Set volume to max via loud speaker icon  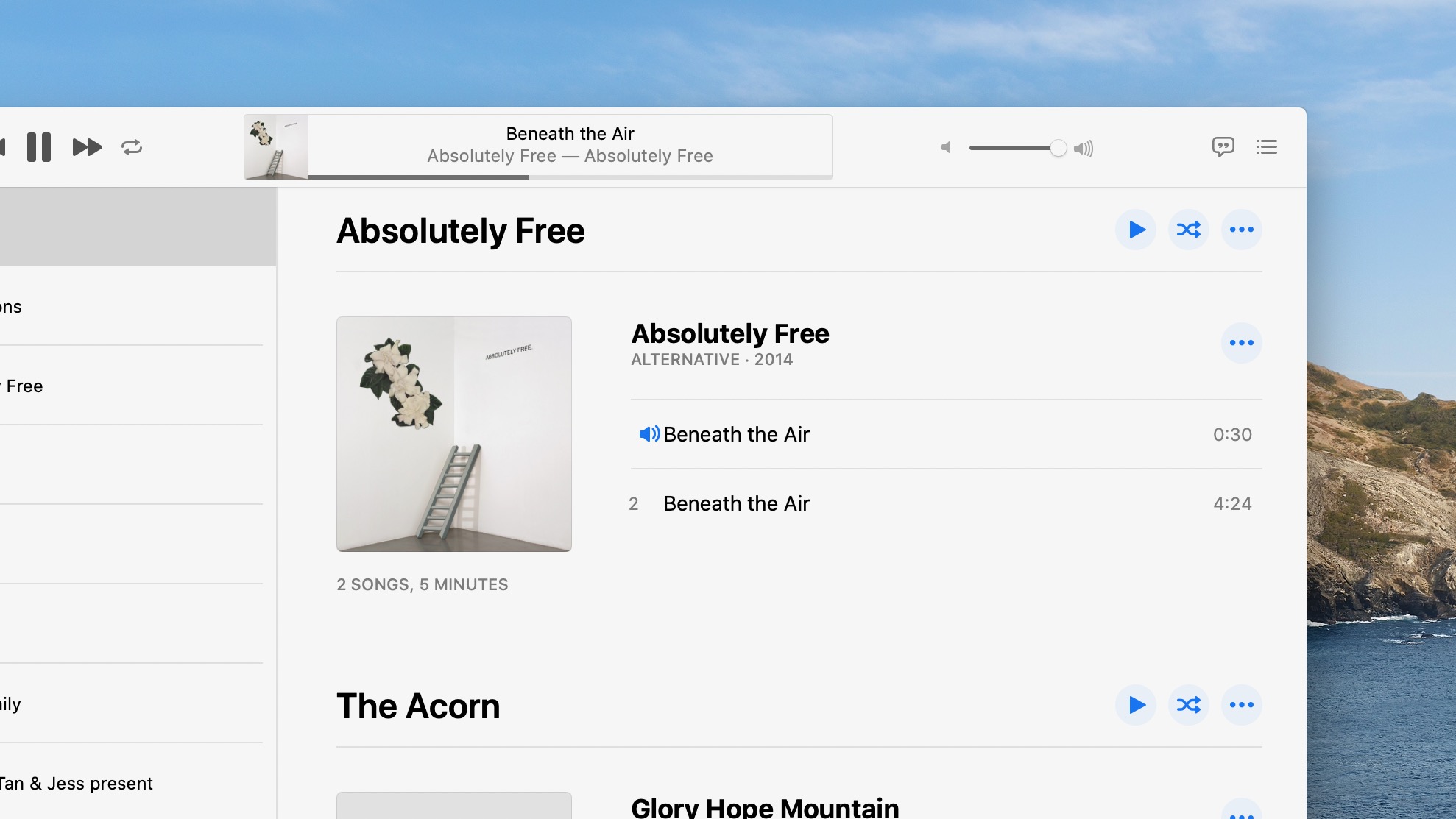1084,149
